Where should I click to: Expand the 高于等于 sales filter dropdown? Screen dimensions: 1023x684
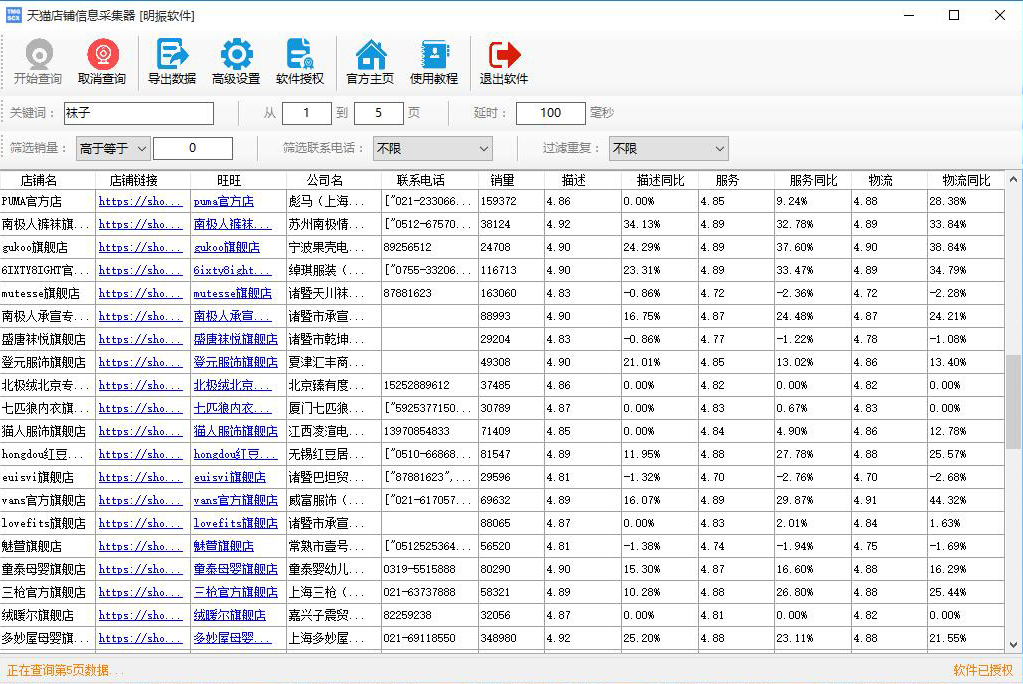pos(113,148)
